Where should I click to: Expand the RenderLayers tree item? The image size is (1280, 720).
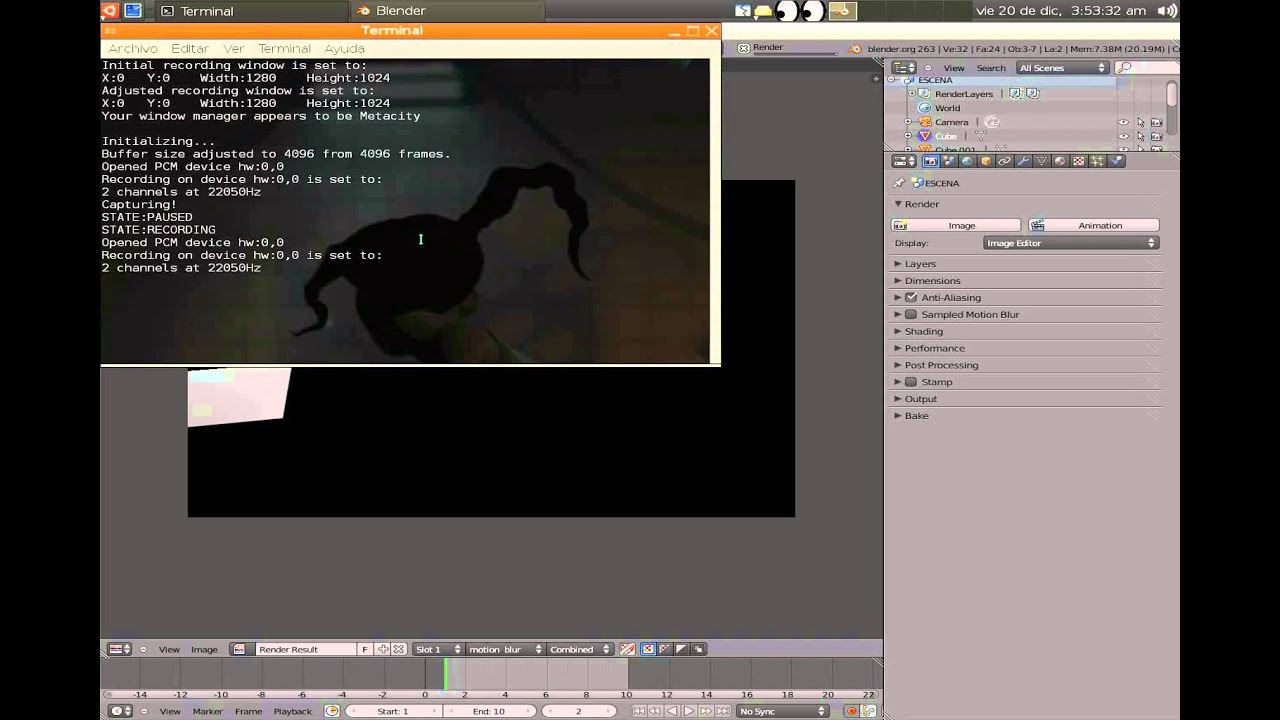pos(911,94)
